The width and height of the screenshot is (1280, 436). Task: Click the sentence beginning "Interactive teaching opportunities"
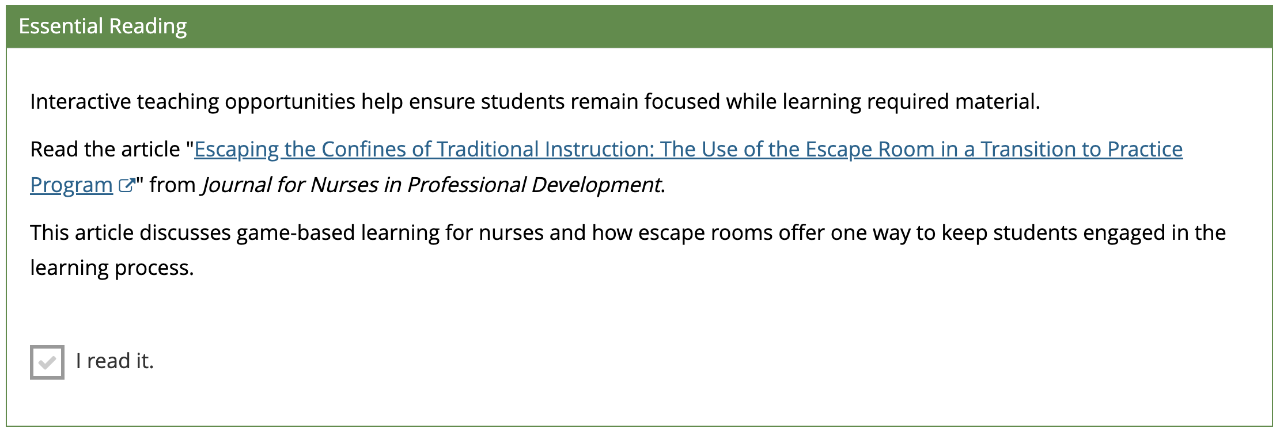coord(535,102)
